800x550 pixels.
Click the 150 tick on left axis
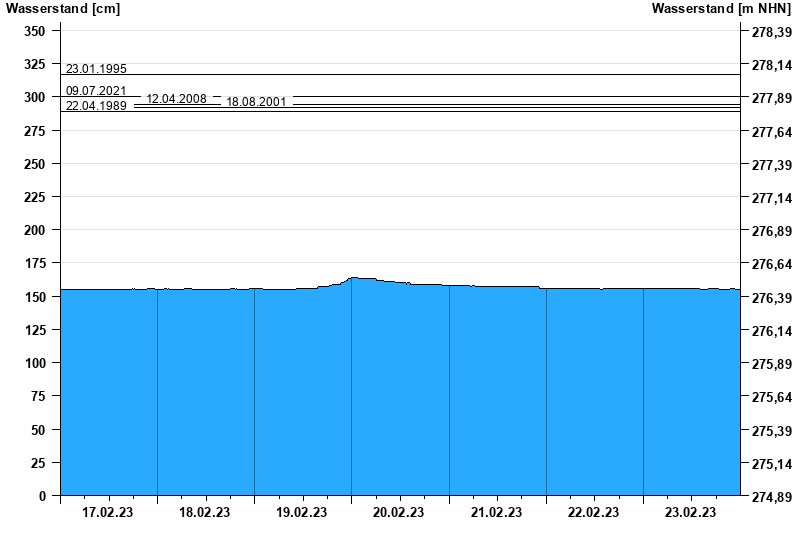(x=35, y=297)
